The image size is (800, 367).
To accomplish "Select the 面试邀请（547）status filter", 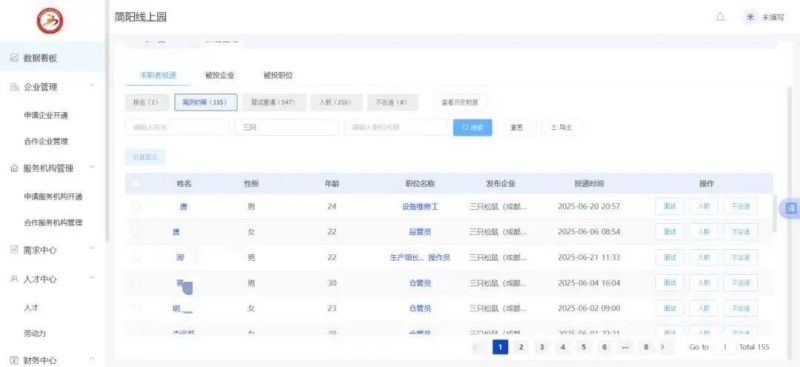I will coord(274,103).
